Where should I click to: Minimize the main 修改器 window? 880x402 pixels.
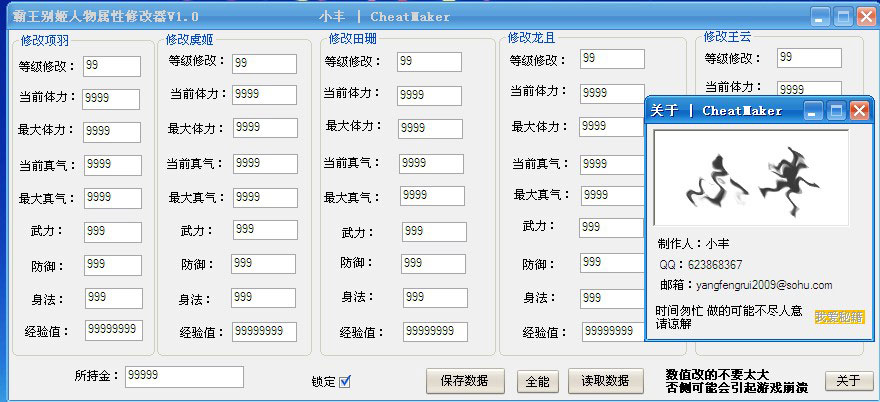(820, 17)
